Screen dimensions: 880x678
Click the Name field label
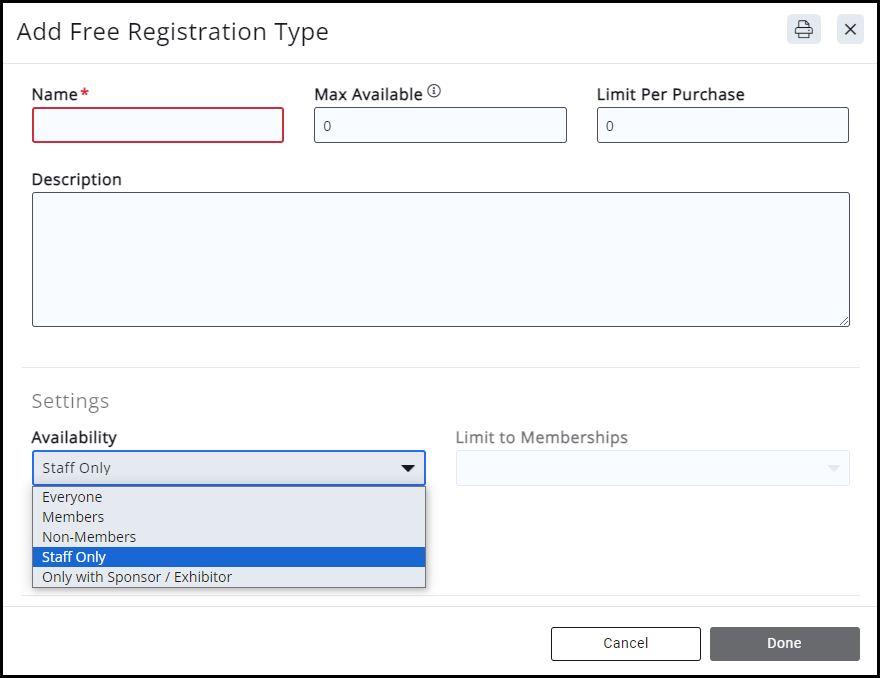pos(54,94)
